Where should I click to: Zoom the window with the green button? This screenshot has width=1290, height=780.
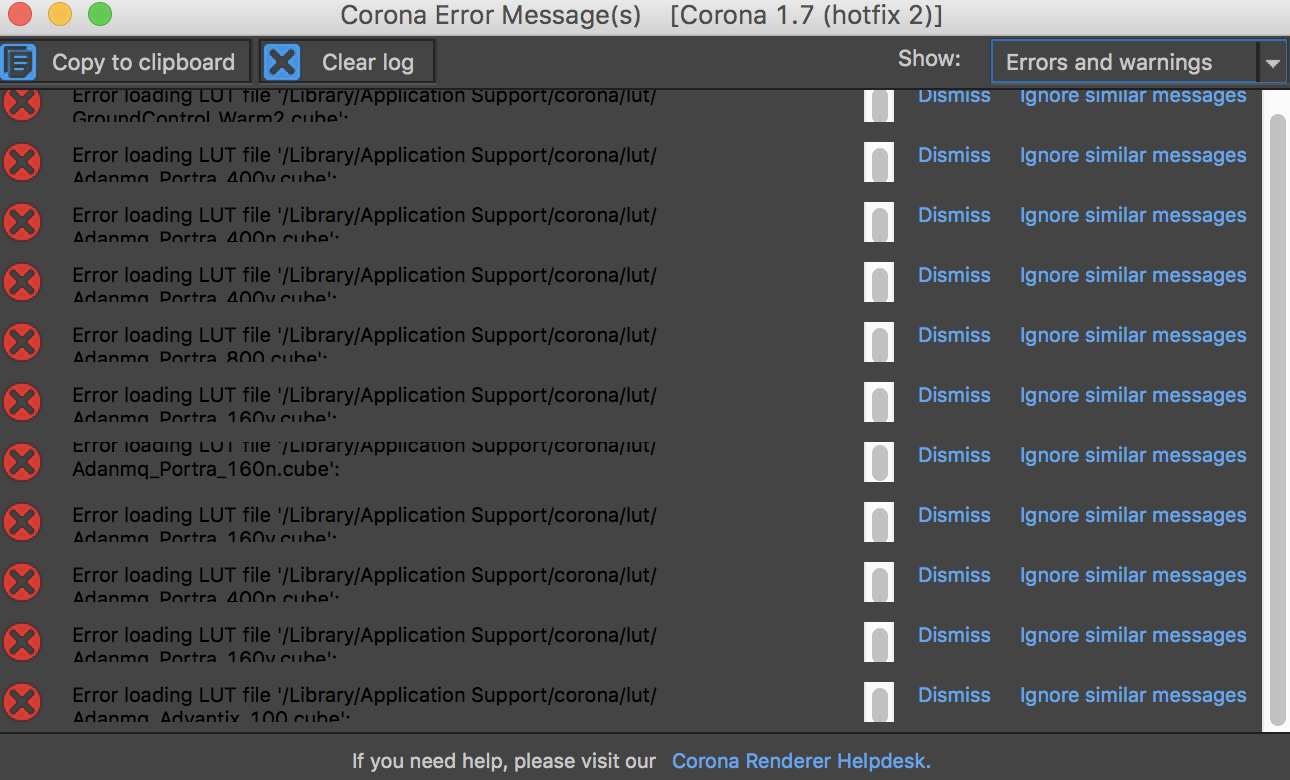100,15
